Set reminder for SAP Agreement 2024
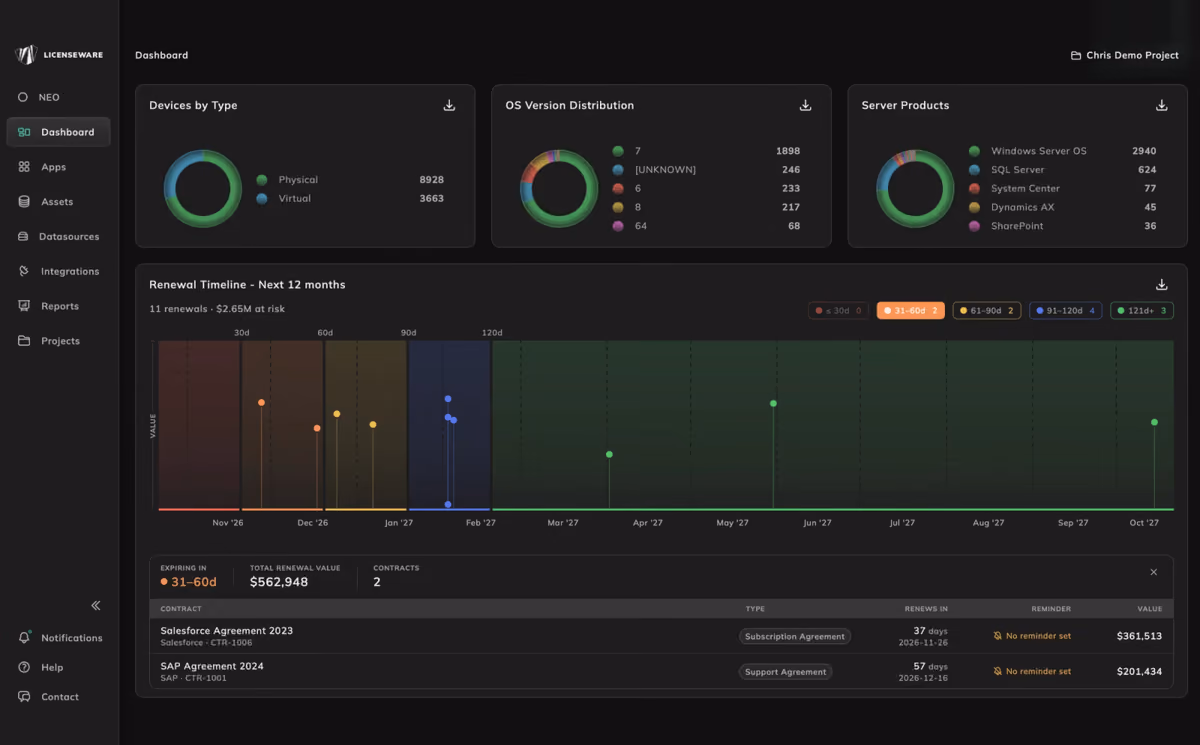Image resolution: width=1200 pixels, height=745 pixels. (x=1032, y=672)
